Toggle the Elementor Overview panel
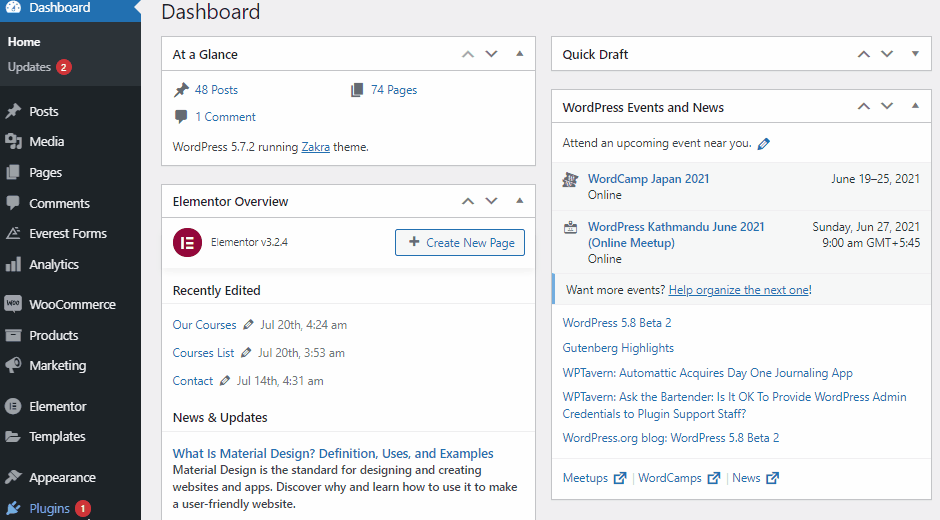The height and width of the screenshot is (520, 940). (519, 201)
